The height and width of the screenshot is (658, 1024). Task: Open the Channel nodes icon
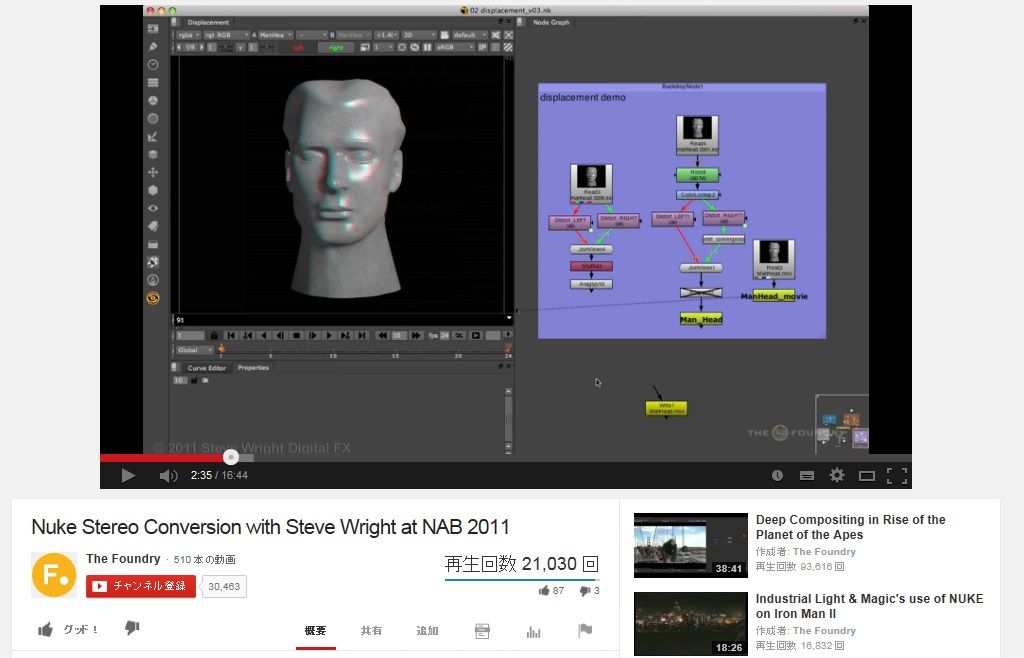coord(153,83)
